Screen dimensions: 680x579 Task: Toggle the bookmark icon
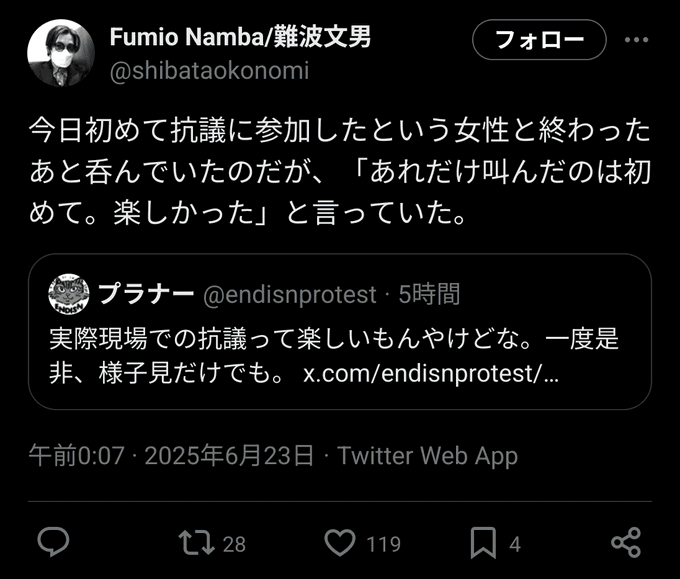coord(483,543)
